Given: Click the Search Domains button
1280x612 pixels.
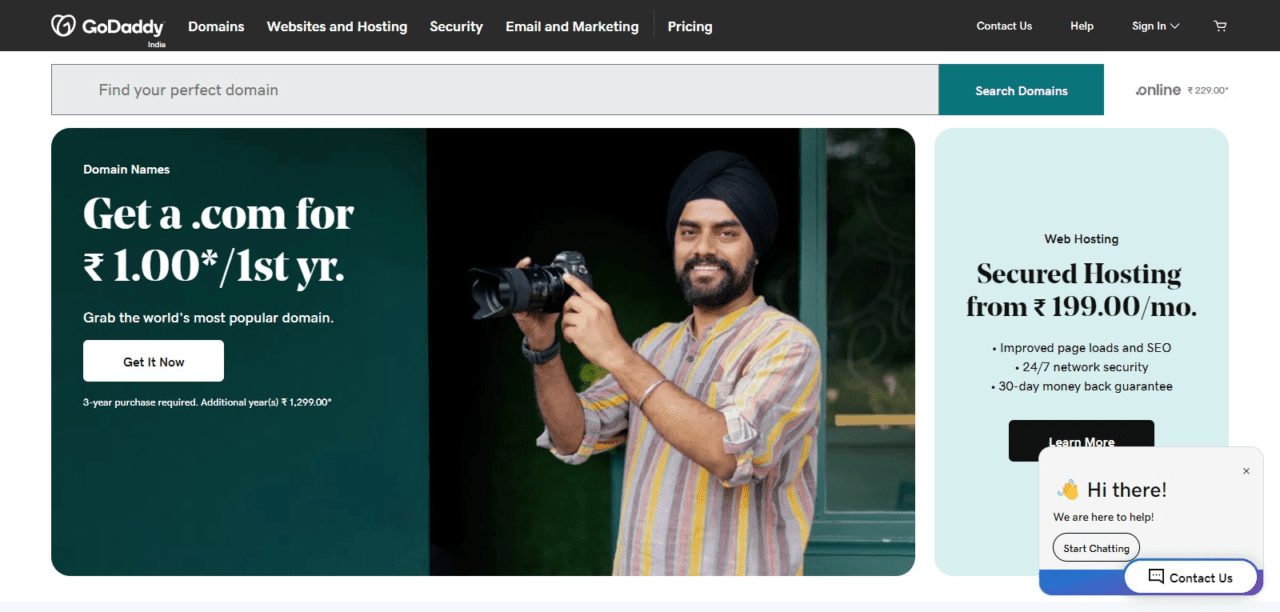Looking at the screenshot, I should [1021, 90].
